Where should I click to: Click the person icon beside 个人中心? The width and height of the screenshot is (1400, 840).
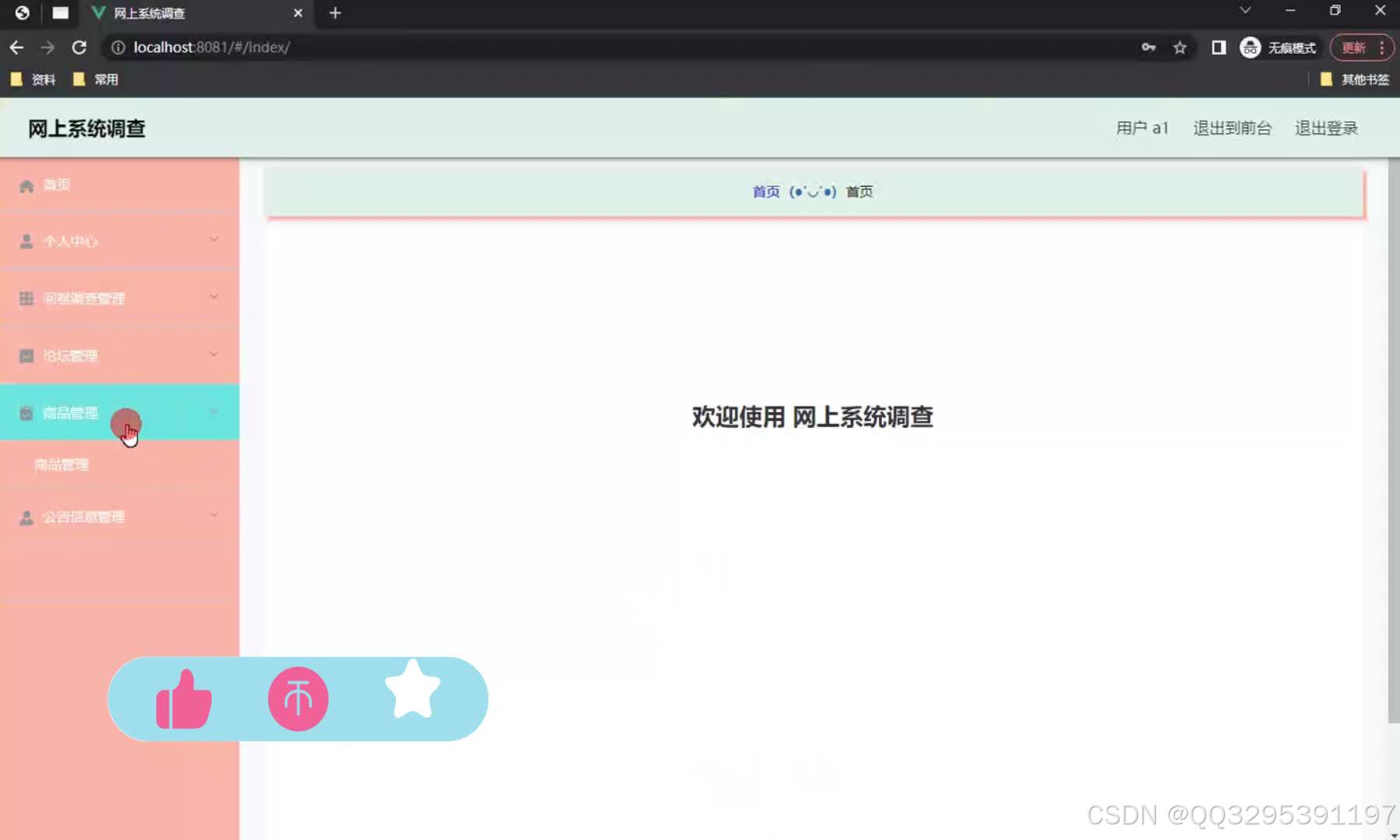[26, 242]
